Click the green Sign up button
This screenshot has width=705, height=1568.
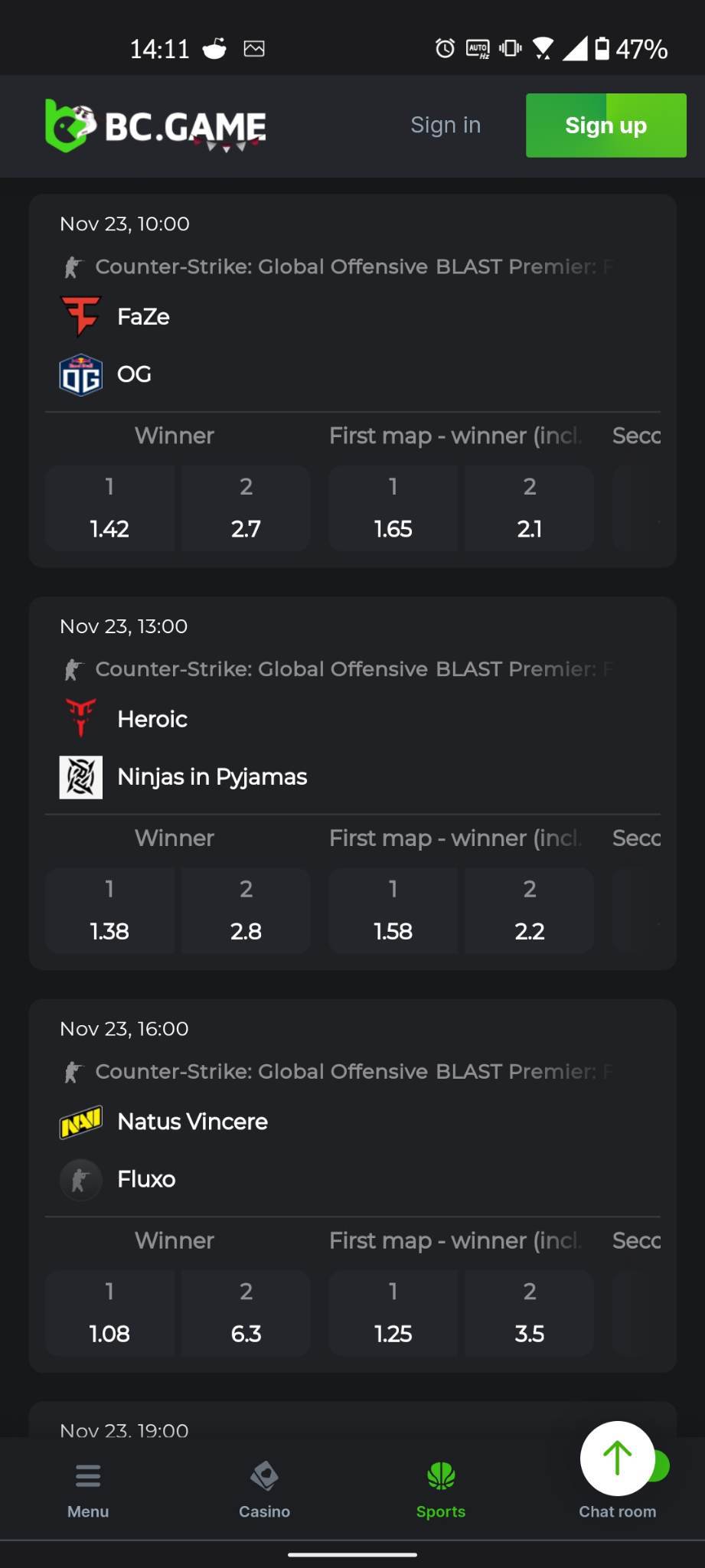pos(606,126)
